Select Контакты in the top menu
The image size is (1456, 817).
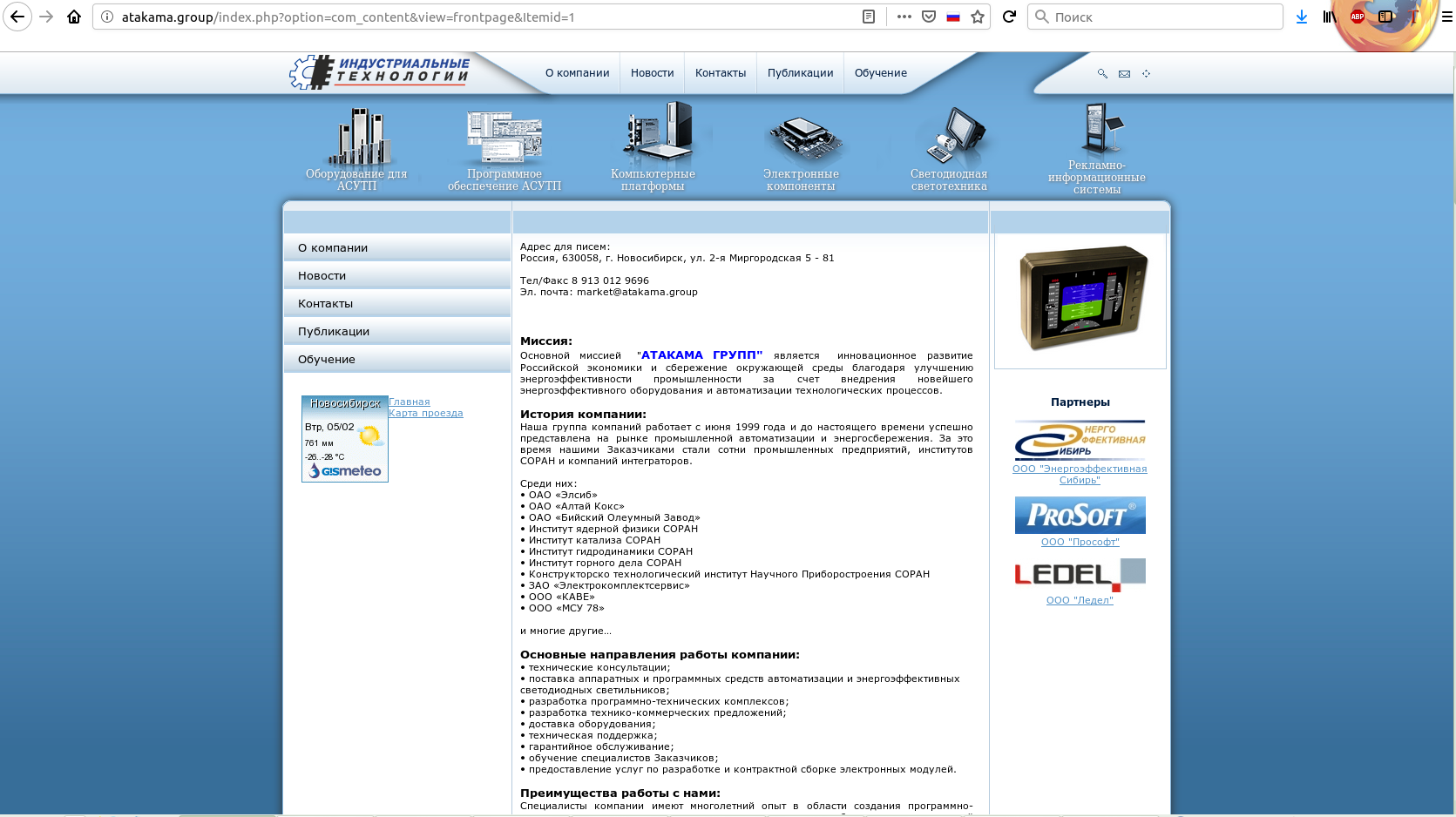tap(721, 73)
